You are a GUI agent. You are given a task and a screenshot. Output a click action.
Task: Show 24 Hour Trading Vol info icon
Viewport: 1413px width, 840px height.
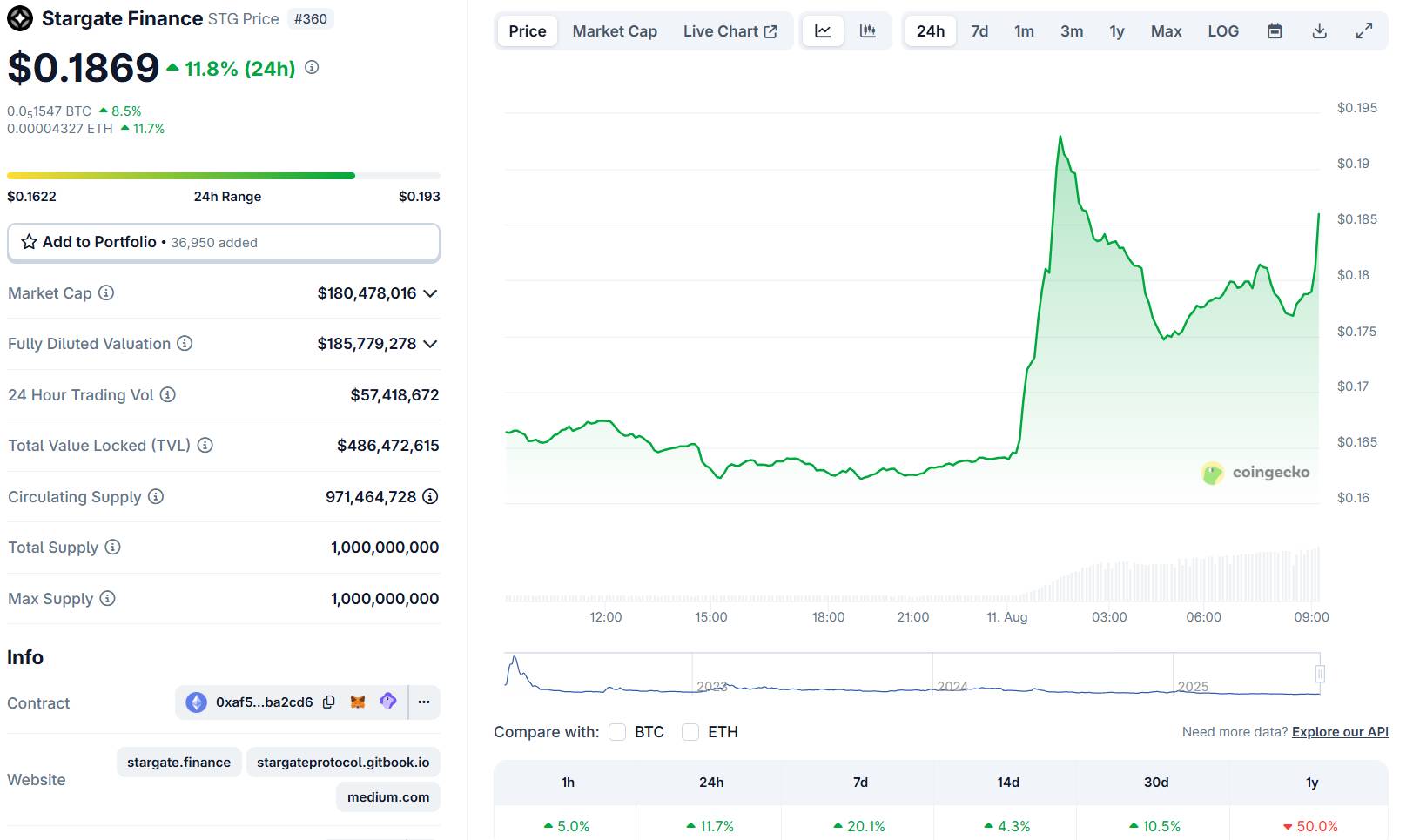click(168, 395)
